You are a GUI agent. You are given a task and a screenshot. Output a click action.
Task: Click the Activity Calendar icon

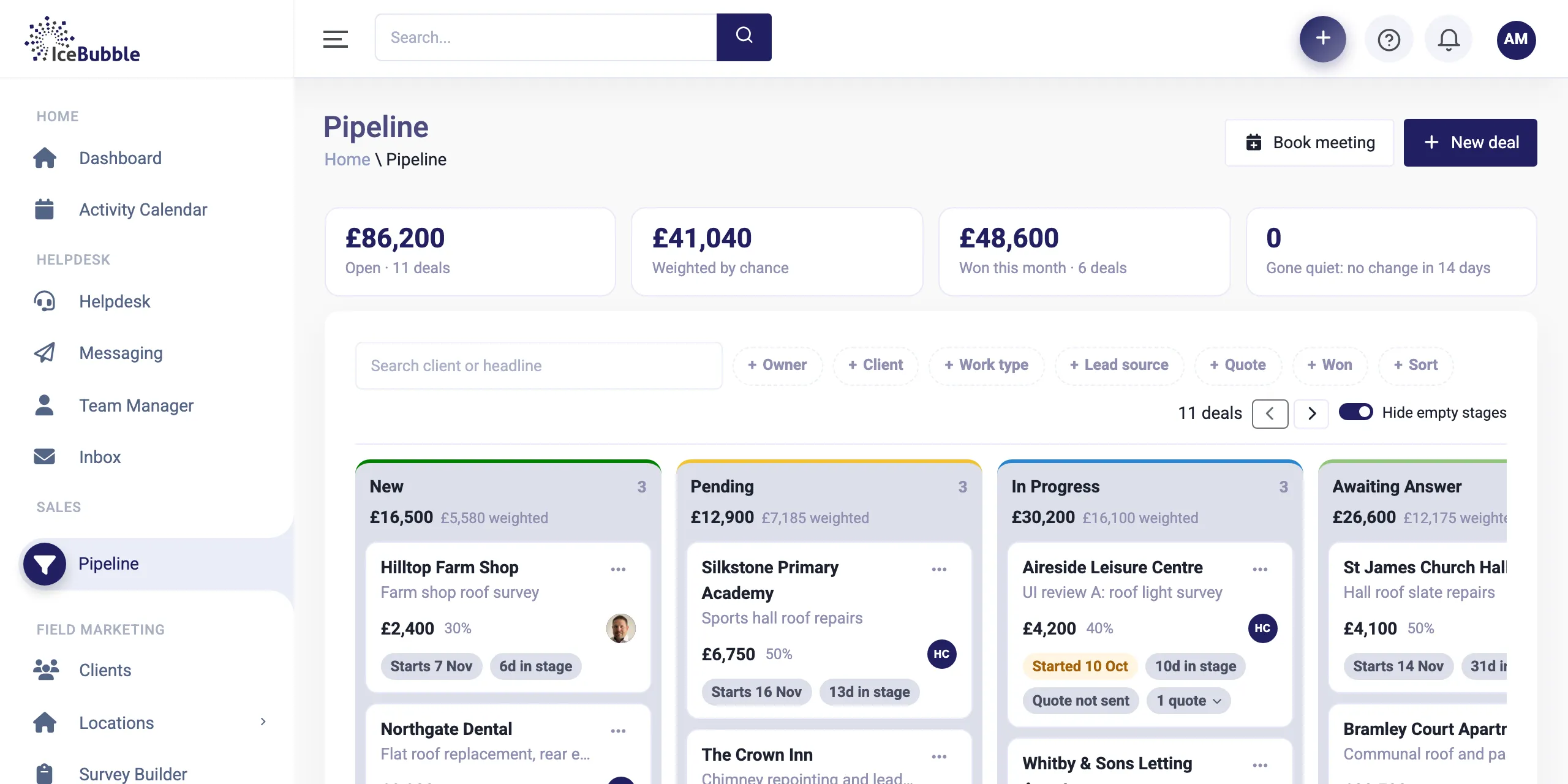coord(44,209)
